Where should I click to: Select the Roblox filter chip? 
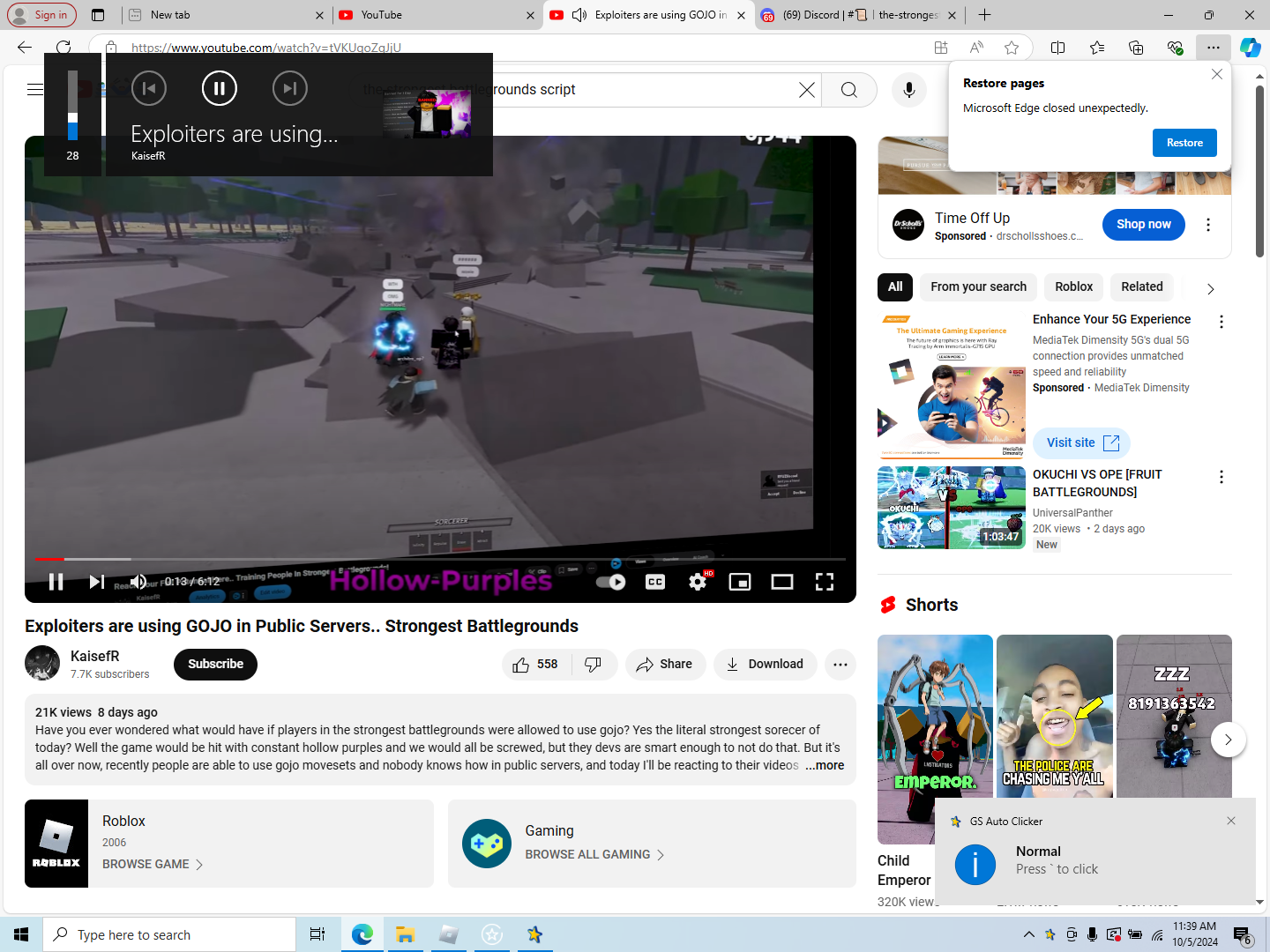(x=1073, y=287)
